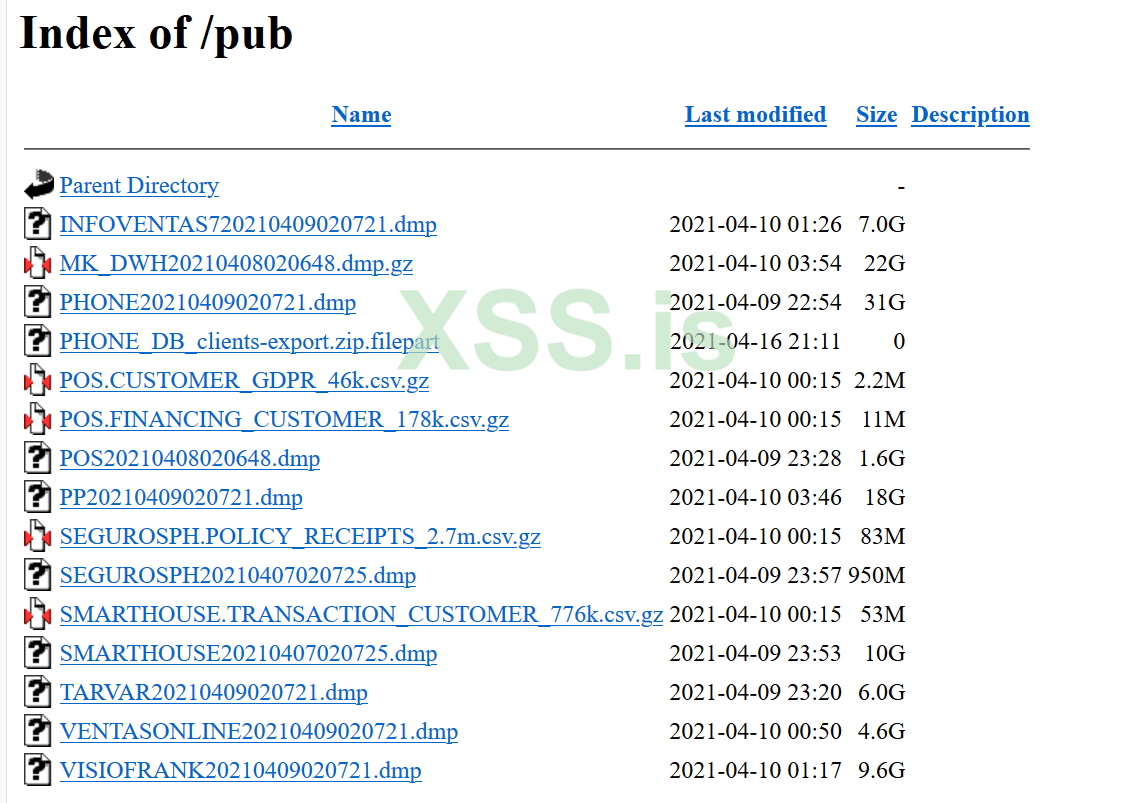Click unknown-file icon beside VISIOFRANK20210409020721.dmp
This screenshot has width=1131, height=803.
pos(38,768)
